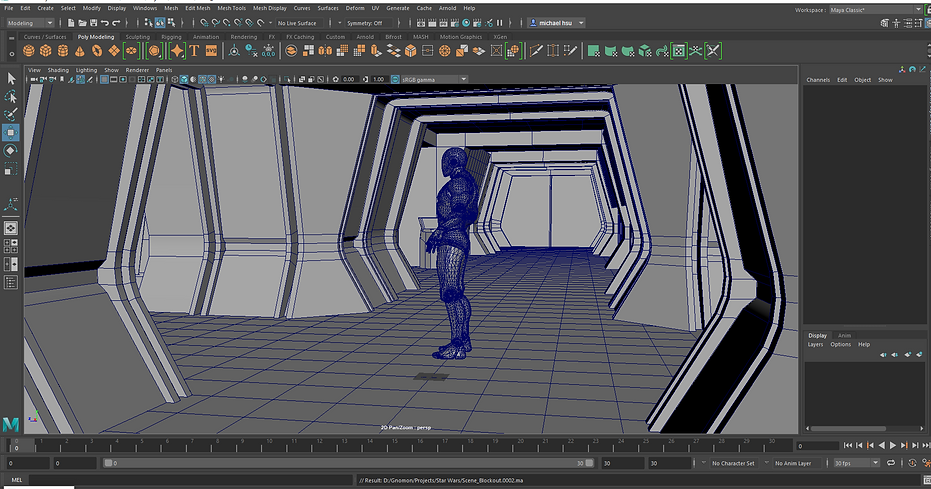Image resolution: width=931 pixels, height=489 pixels.
Task: Toggle view color management icon
Action: pyautogui.click(x=395, y=79)
